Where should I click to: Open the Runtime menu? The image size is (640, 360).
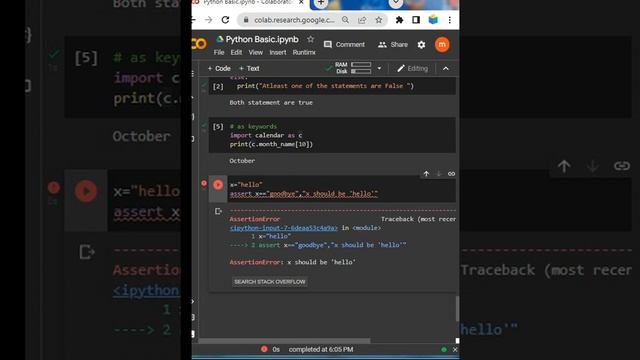point(304,52)
